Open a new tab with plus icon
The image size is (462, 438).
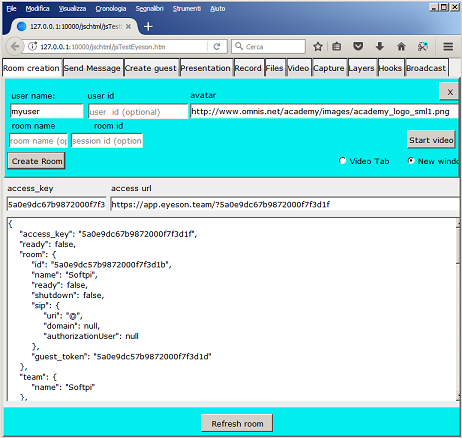tap(148, 26)
